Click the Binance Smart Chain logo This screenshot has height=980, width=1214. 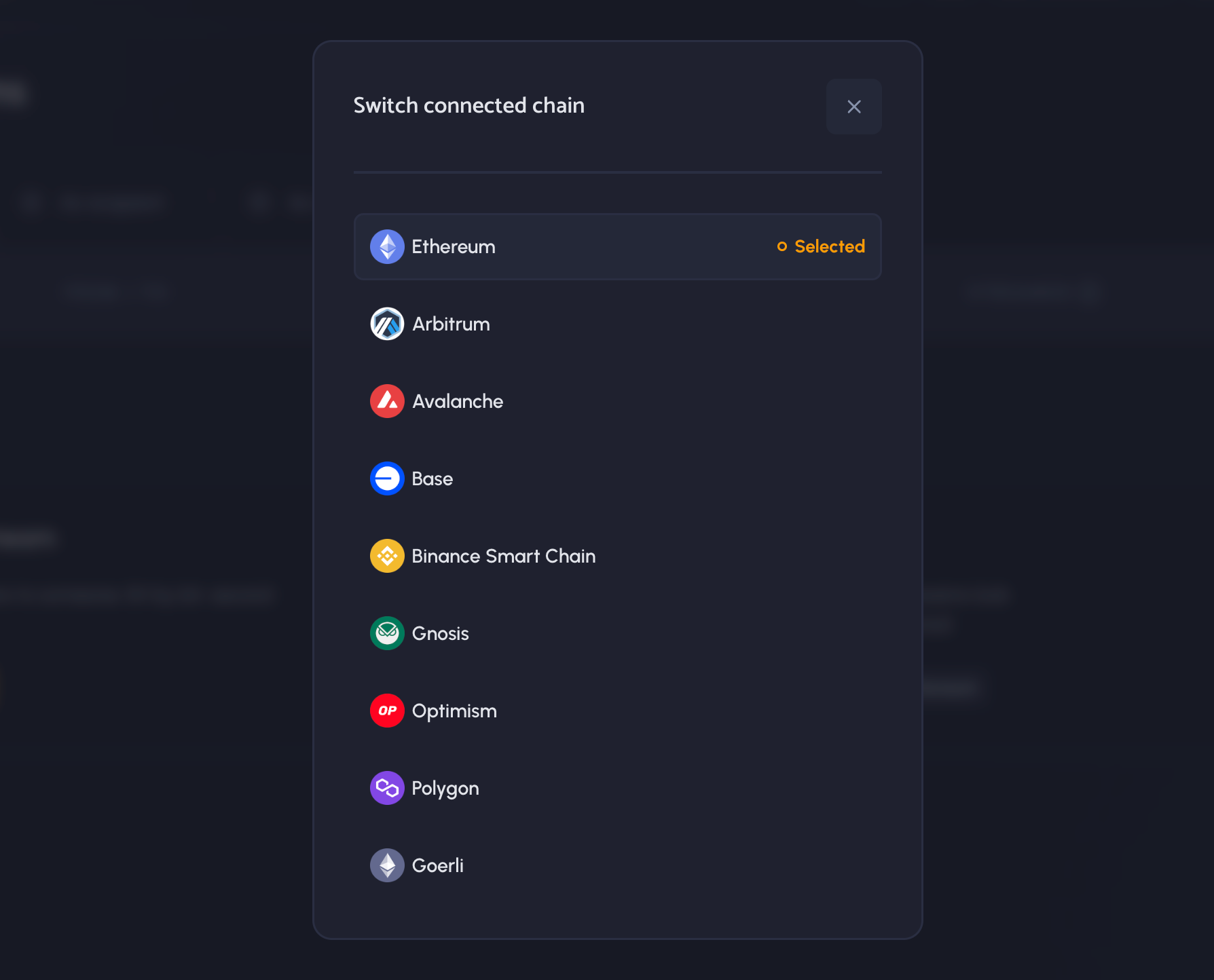(x=387, y=556)
